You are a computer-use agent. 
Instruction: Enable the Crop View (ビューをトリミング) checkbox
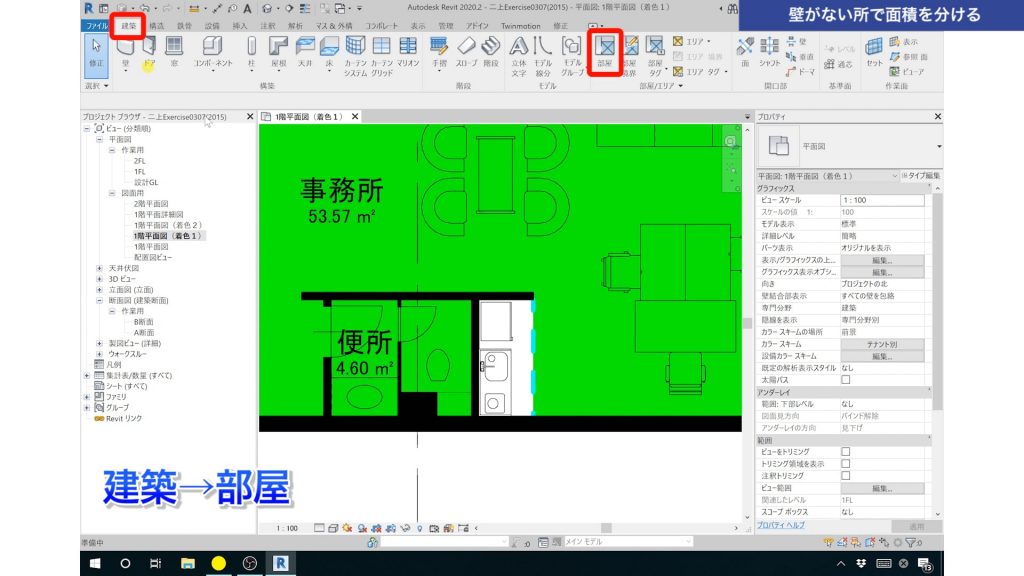847,451
